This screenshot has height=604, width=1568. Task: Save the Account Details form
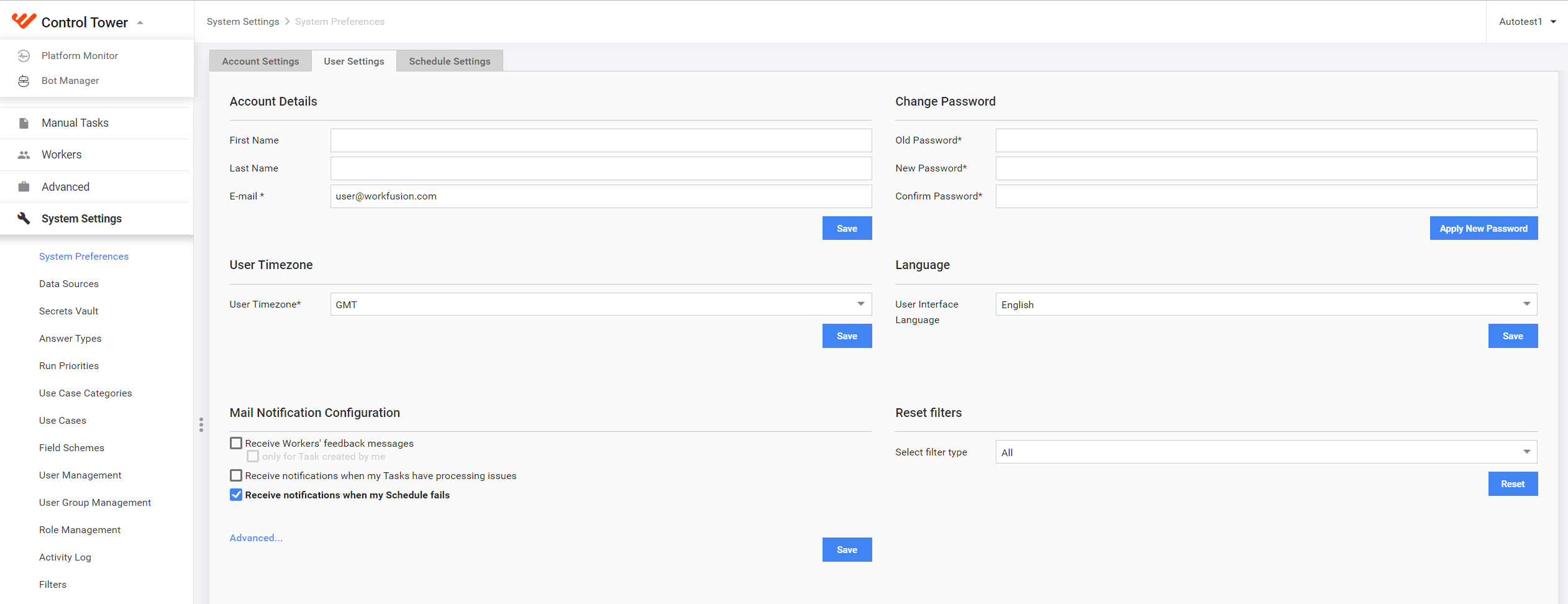[847, 228]
